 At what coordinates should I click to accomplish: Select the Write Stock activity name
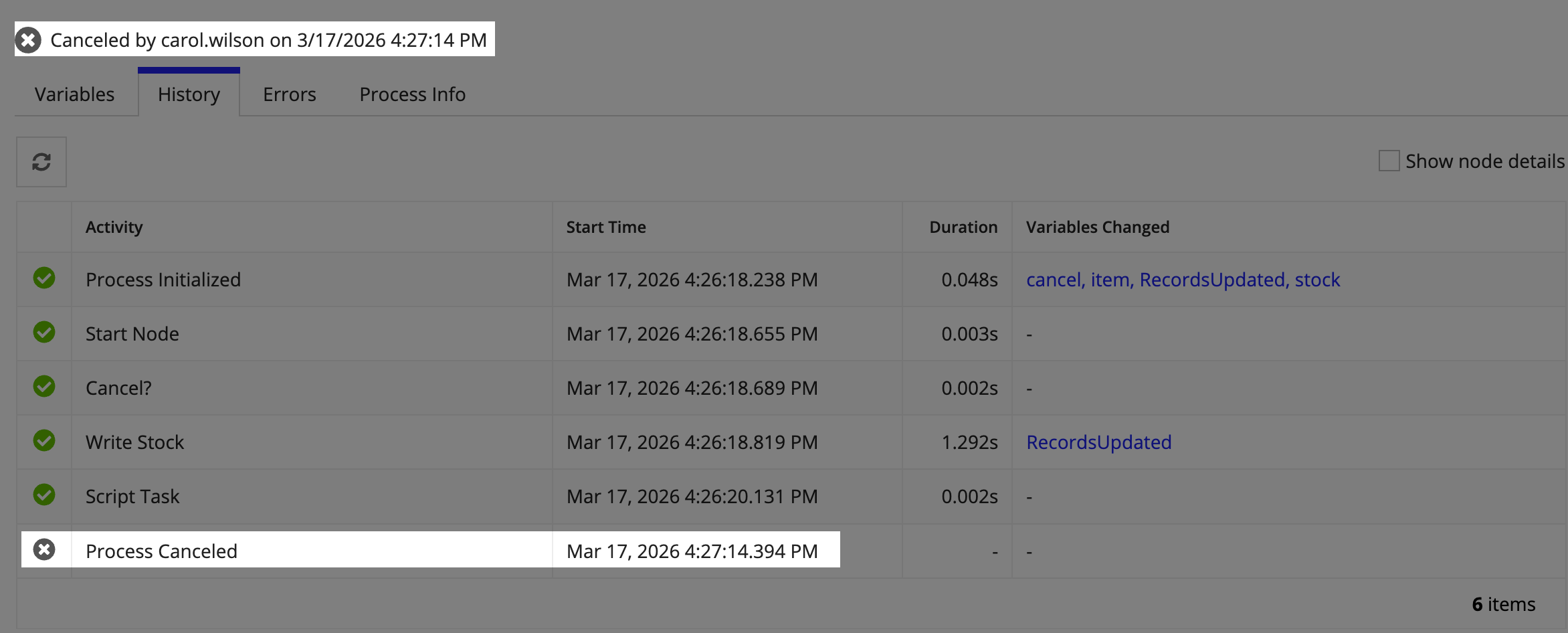[x=134, y=442]
